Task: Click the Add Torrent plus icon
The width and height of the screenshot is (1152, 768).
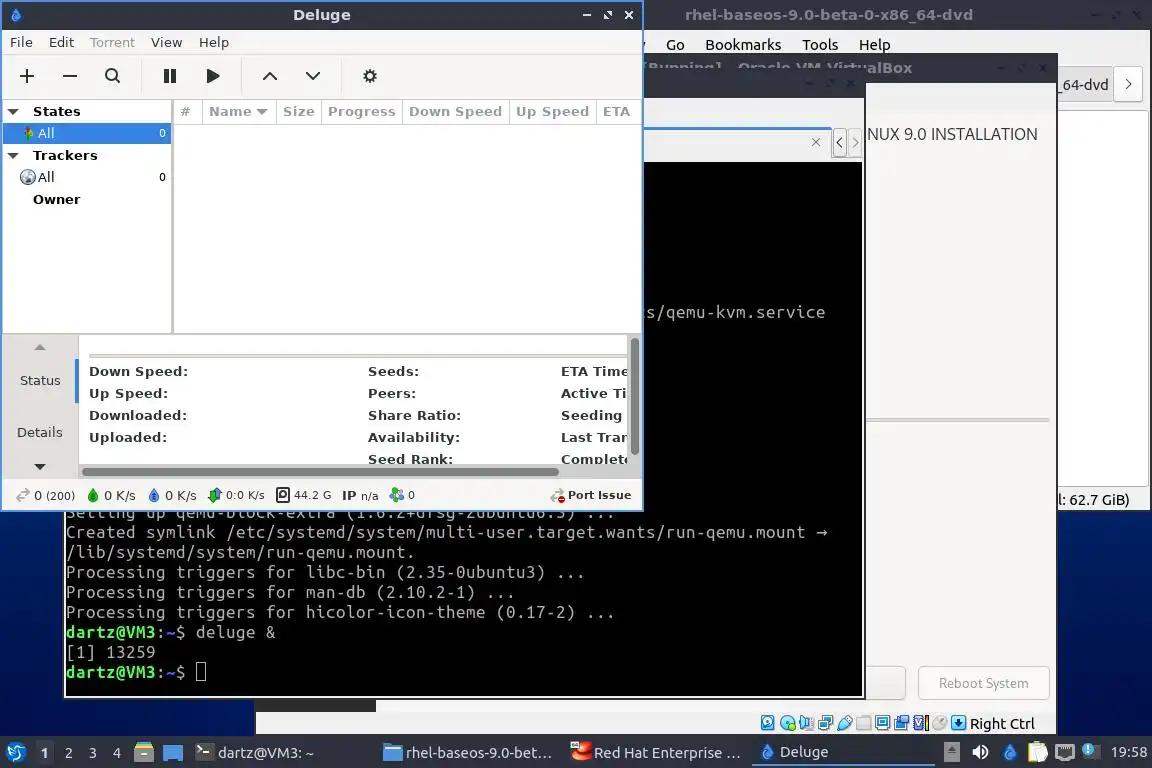Action: click(27, 76)
